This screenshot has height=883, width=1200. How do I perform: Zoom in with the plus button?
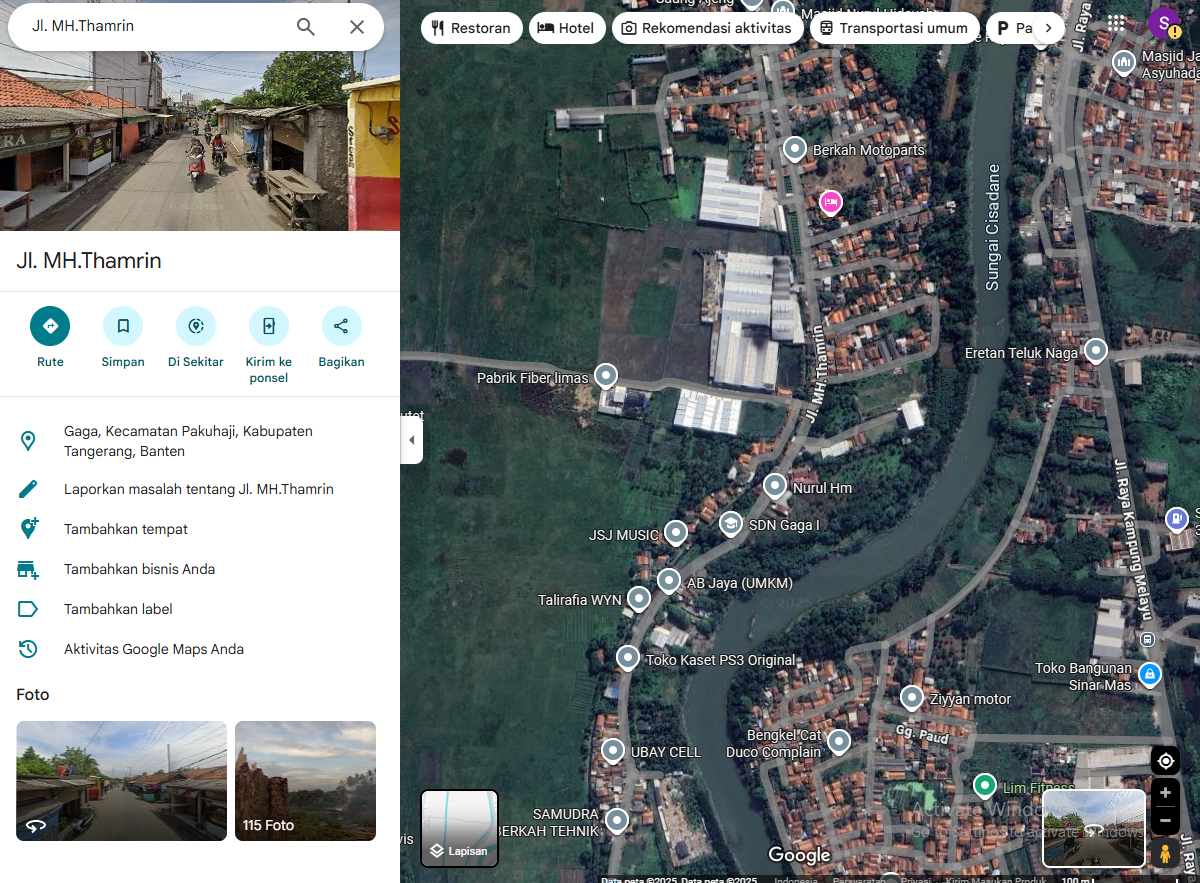[x=1165, y=793]
